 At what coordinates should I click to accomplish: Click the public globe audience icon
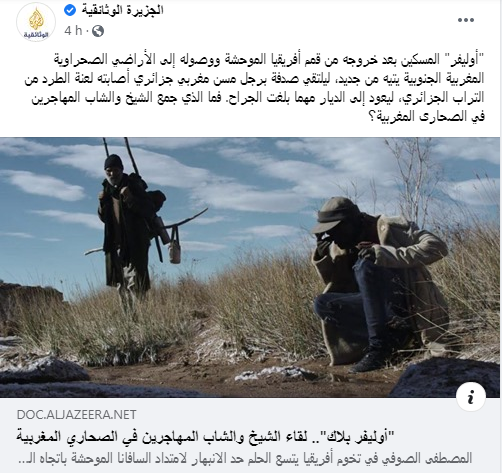pyautogui.click(x=98, y=31)
